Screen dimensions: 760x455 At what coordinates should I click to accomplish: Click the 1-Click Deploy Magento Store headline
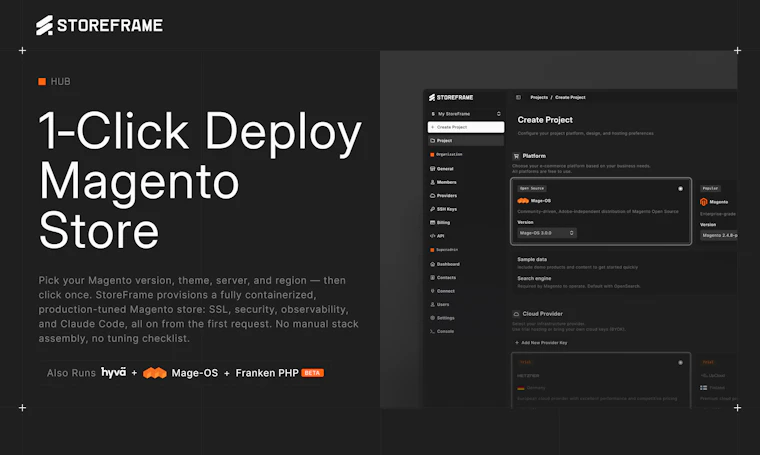200,180
